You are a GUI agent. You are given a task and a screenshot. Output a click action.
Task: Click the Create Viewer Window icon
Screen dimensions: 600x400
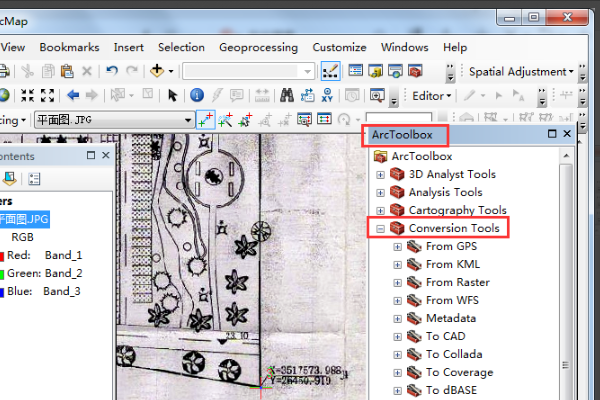tap(377, 95)
